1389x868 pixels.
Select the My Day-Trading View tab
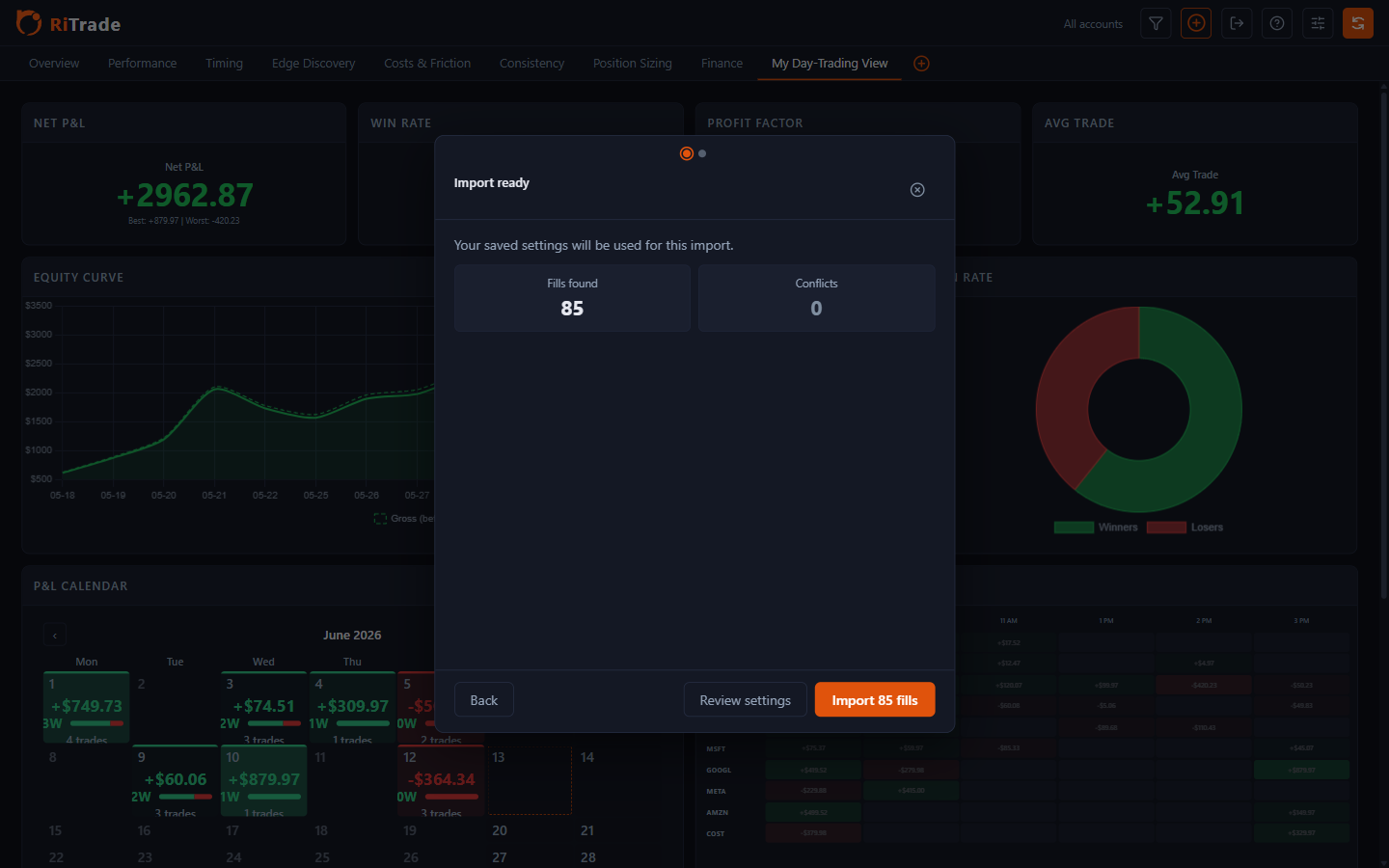tap(830, 64)
